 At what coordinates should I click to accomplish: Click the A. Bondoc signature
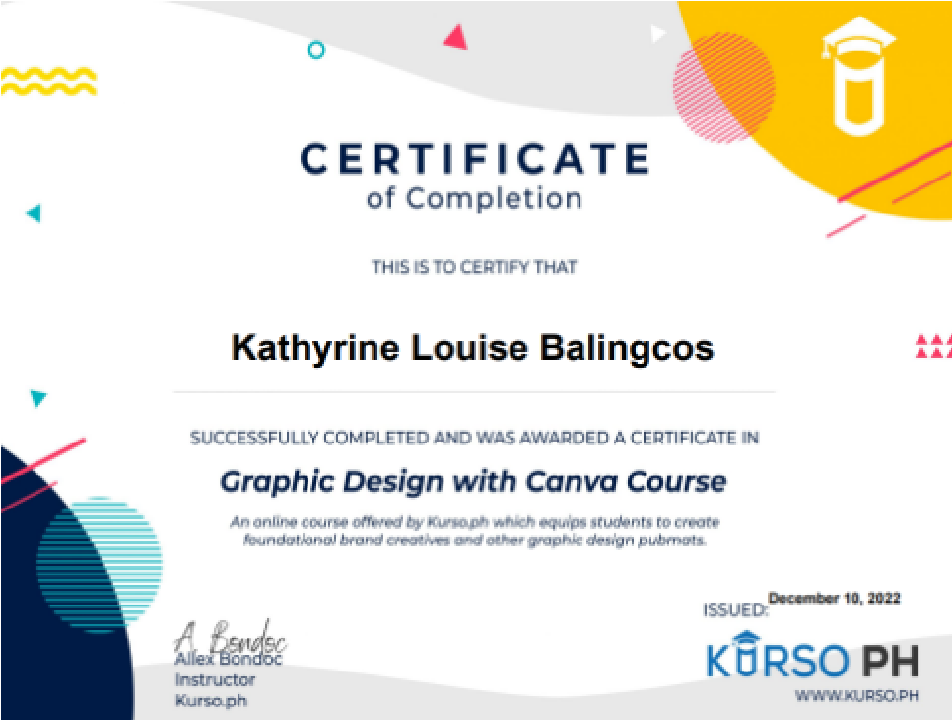click(x=230, y=636)
